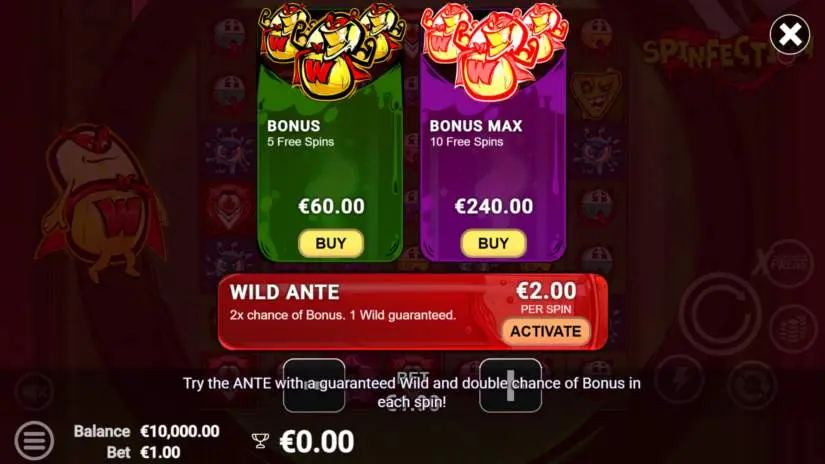This screenshot has height=464, width=825.
Task: Click the main spin button
Action: coord(720,314)
